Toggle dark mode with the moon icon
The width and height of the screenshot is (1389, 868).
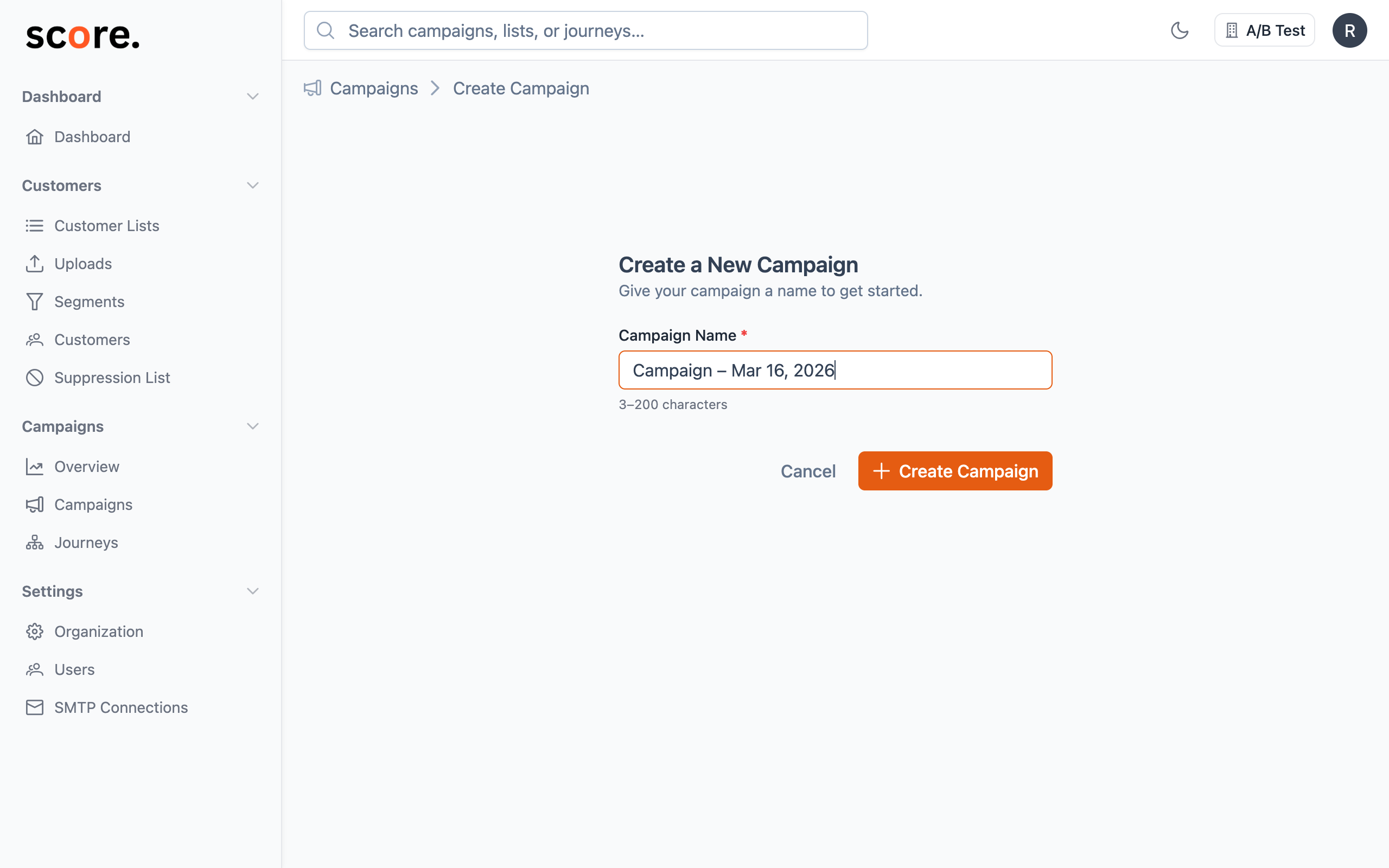pyautogui.click(x=1180, y=30)
